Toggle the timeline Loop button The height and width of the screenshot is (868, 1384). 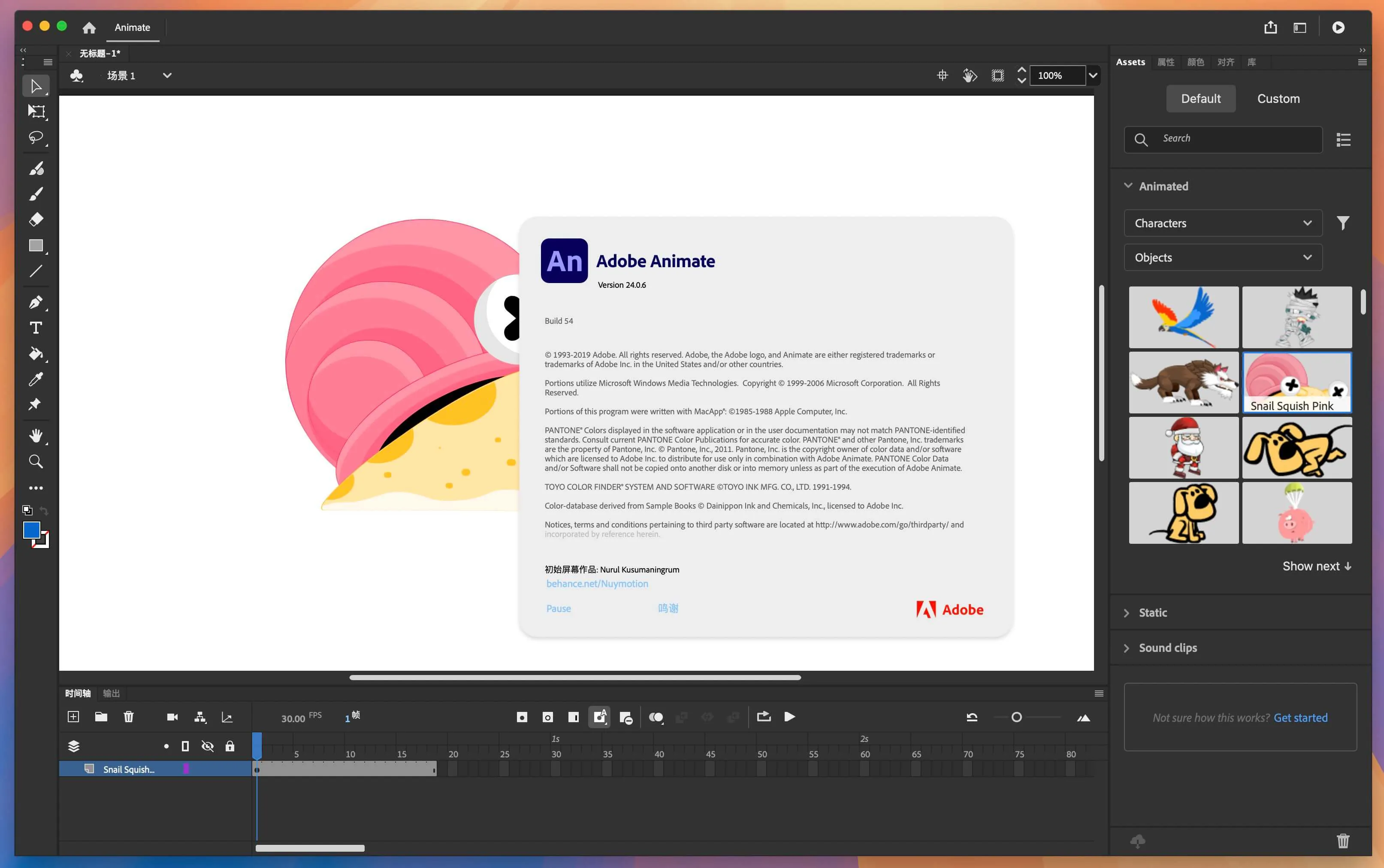pos(763,717)
